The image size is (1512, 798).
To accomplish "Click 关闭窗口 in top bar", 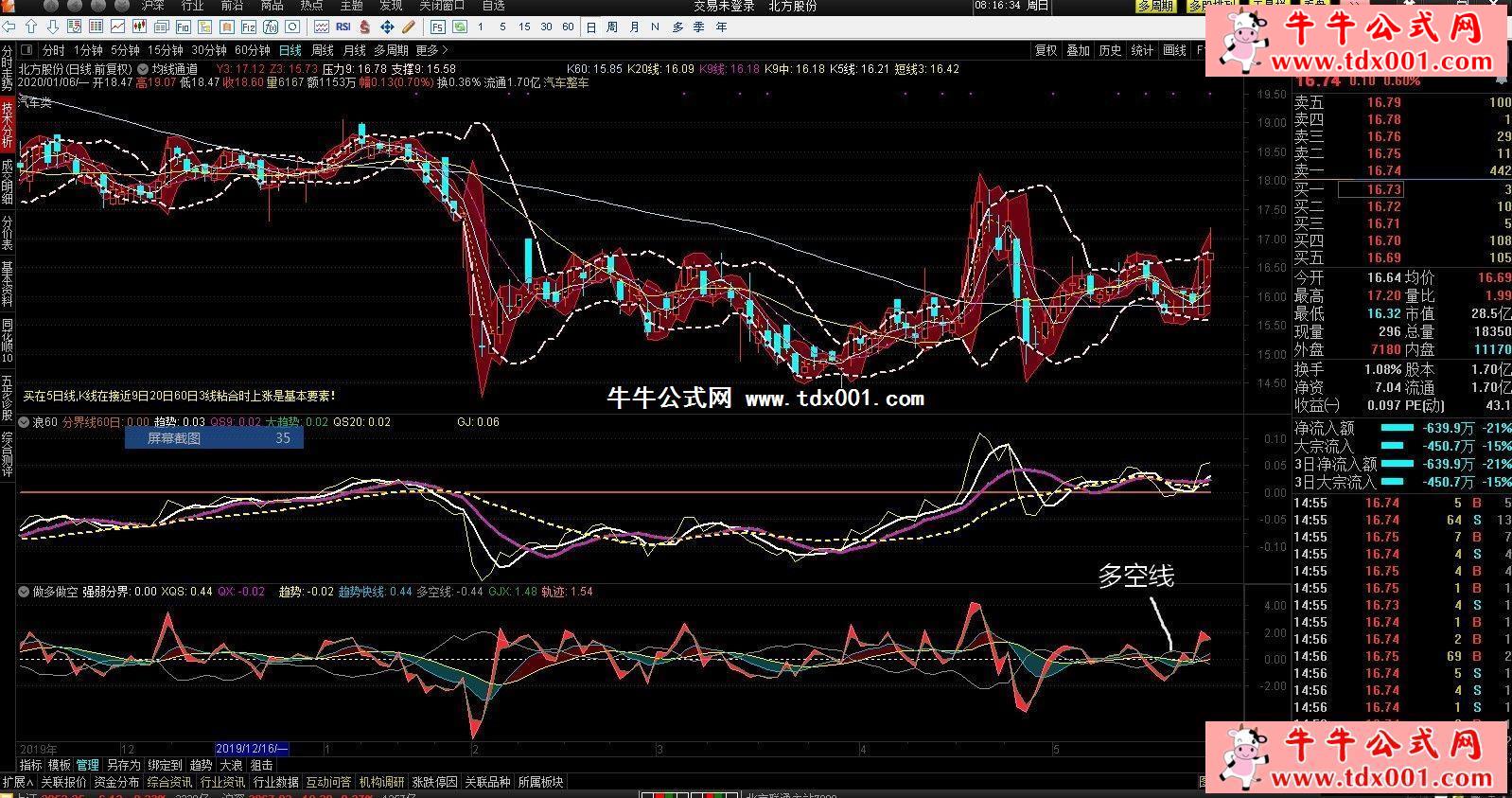I will pos(442,6).
